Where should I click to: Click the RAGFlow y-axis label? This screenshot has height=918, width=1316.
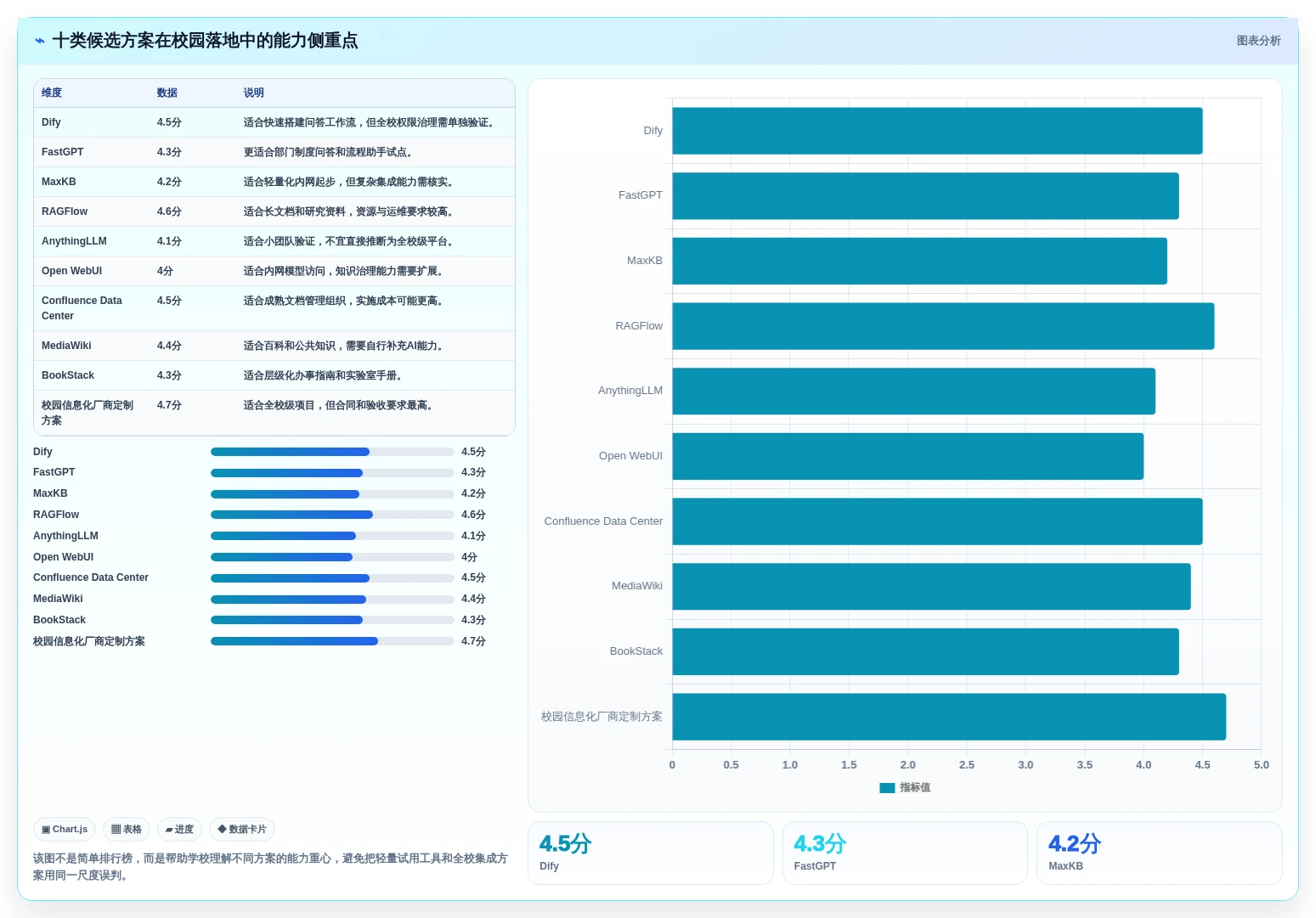(x=639, y=326)
